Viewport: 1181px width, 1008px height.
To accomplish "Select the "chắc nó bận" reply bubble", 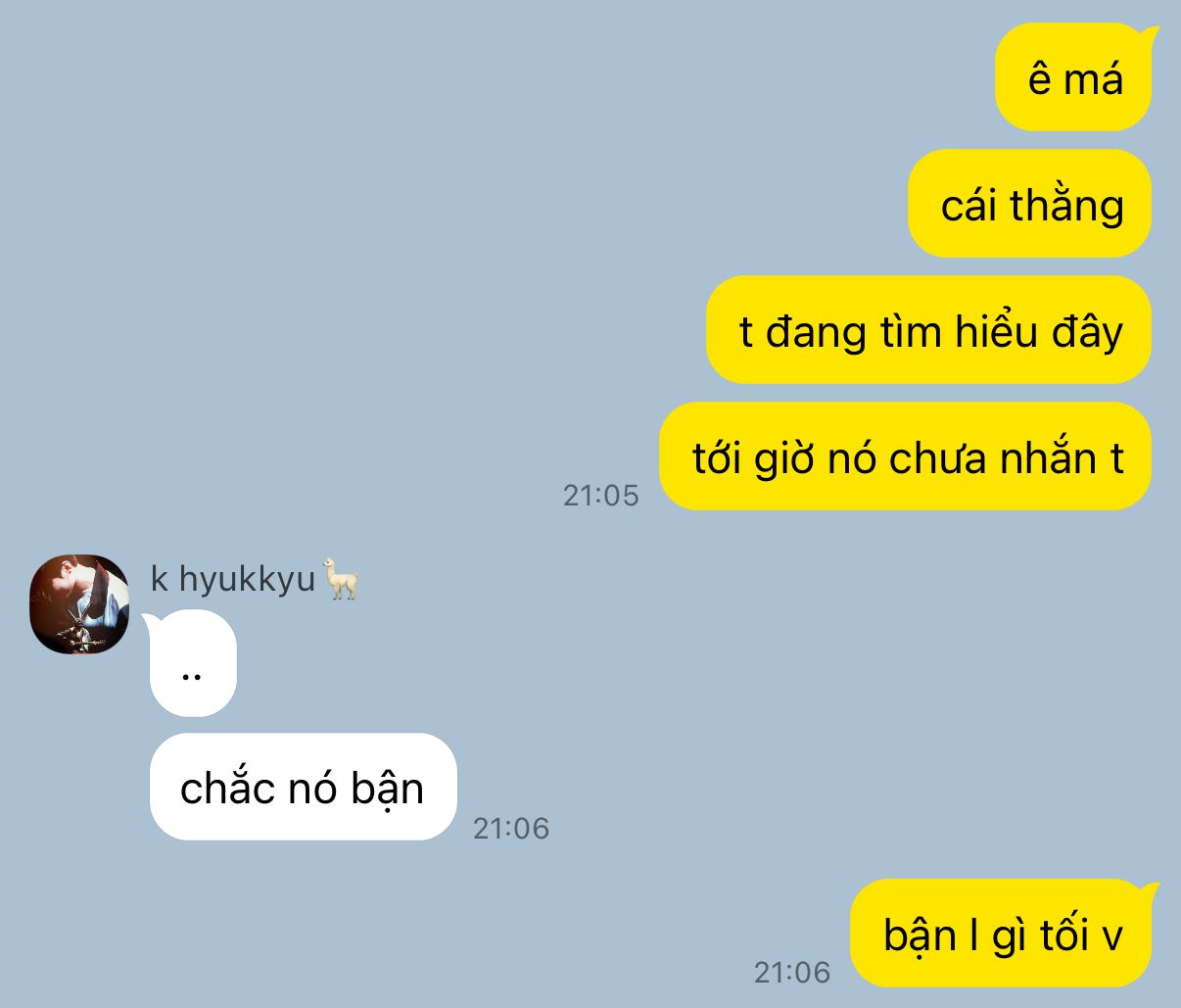I will [x=304, y=787].
